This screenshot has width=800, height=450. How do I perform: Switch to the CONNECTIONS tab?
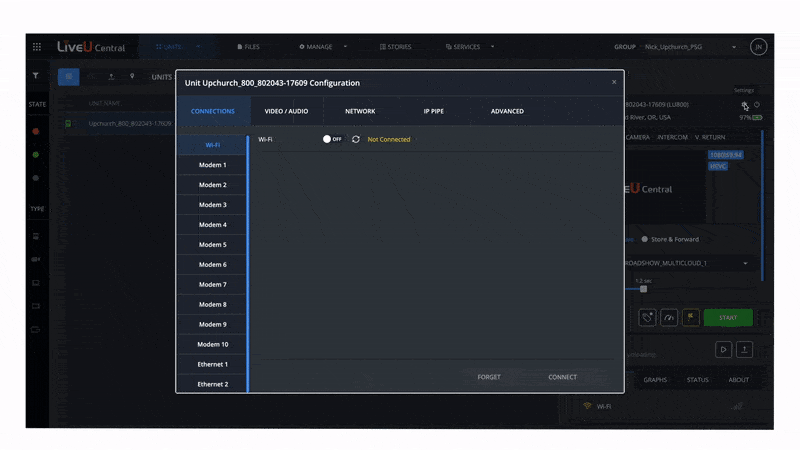[213, 111]
